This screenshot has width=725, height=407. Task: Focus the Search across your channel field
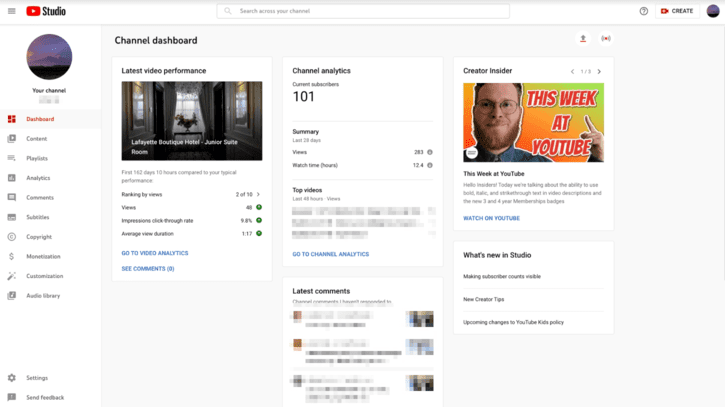[x=363, y=11]
